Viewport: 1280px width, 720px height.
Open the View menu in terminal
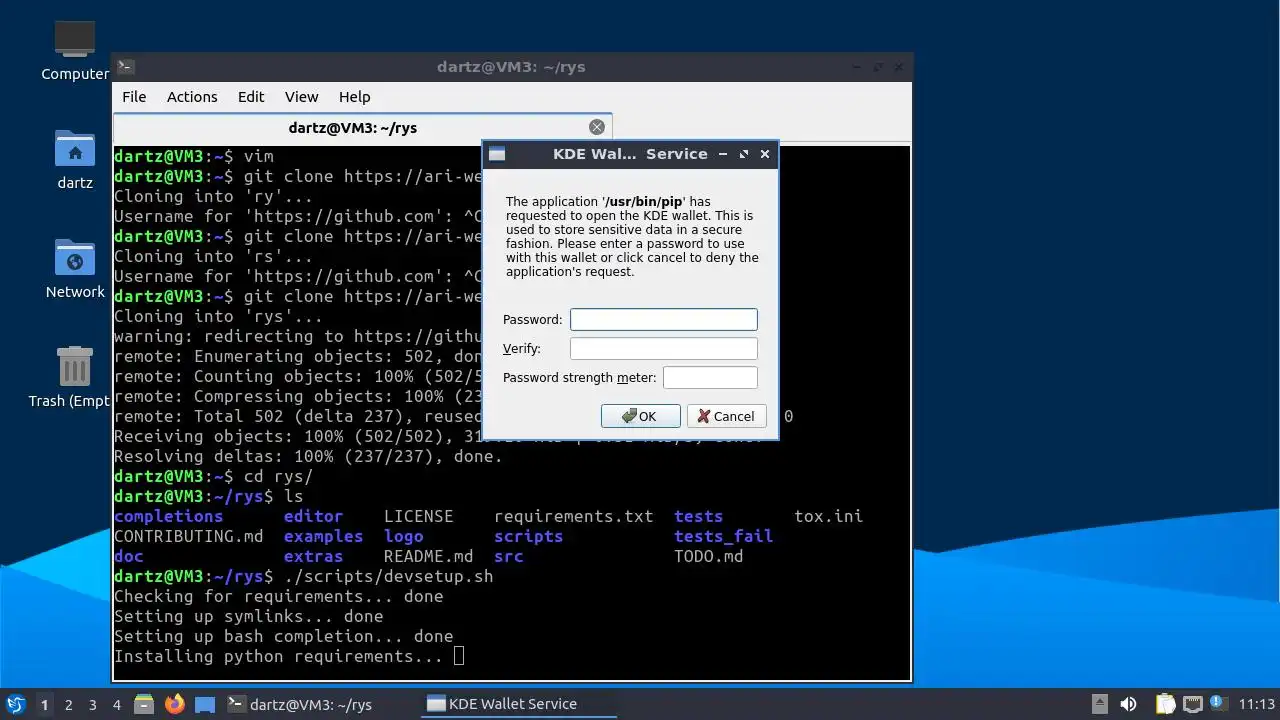click(301, 97)
